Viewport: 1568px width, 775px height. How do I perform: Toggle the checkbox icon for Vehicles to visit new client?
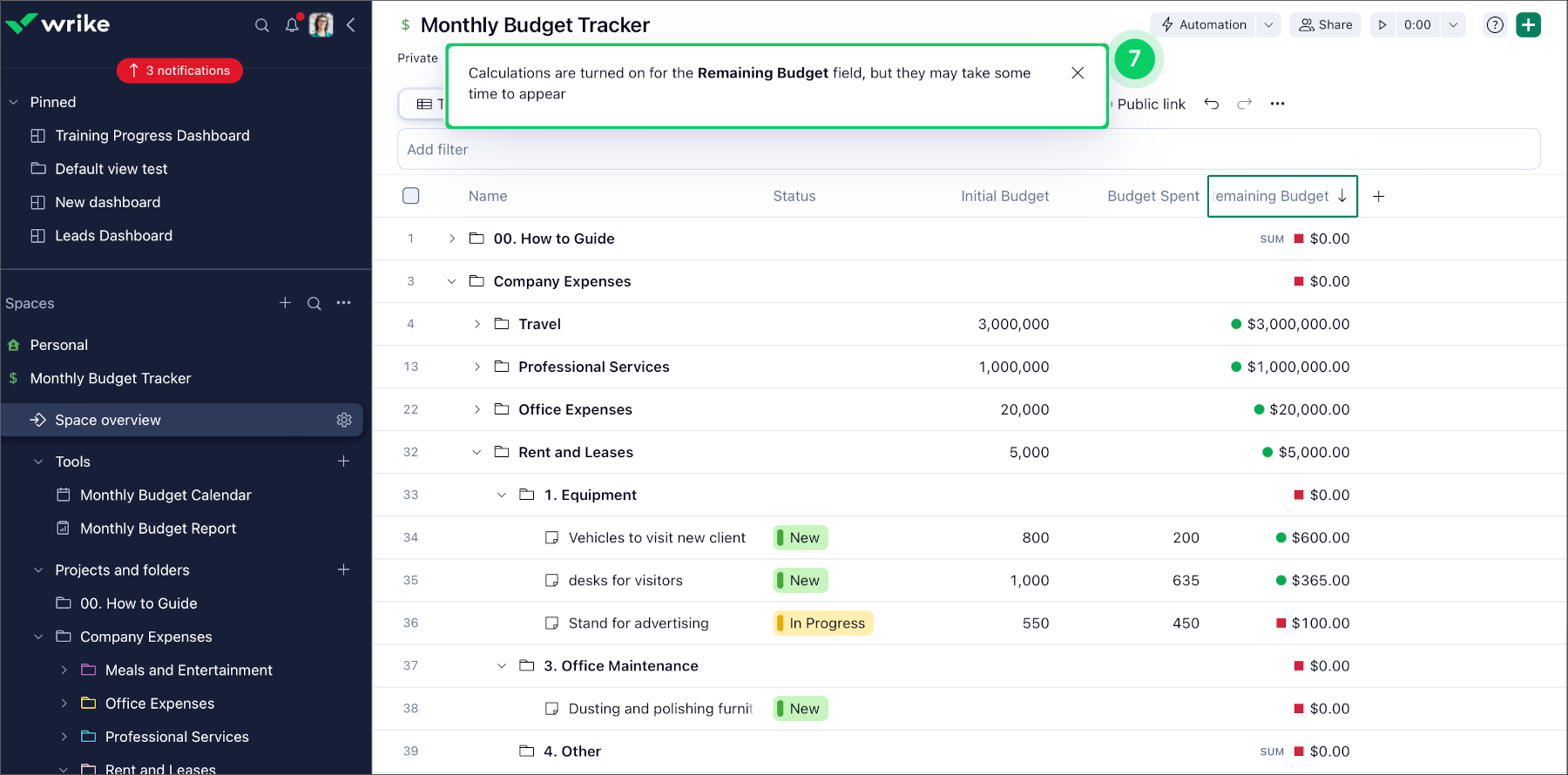point(551,538)
